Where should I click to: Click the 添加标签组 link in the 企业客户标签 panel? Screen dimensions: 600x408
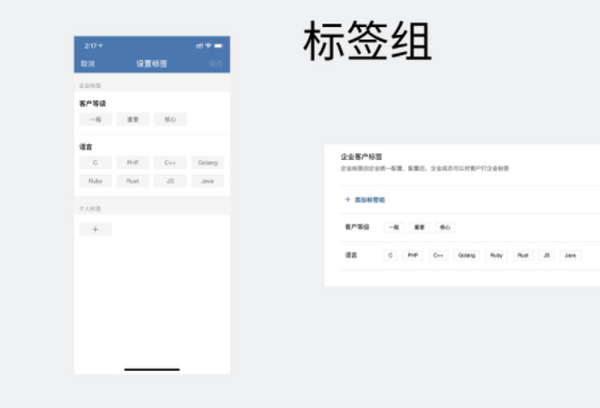tap(365, 200)
